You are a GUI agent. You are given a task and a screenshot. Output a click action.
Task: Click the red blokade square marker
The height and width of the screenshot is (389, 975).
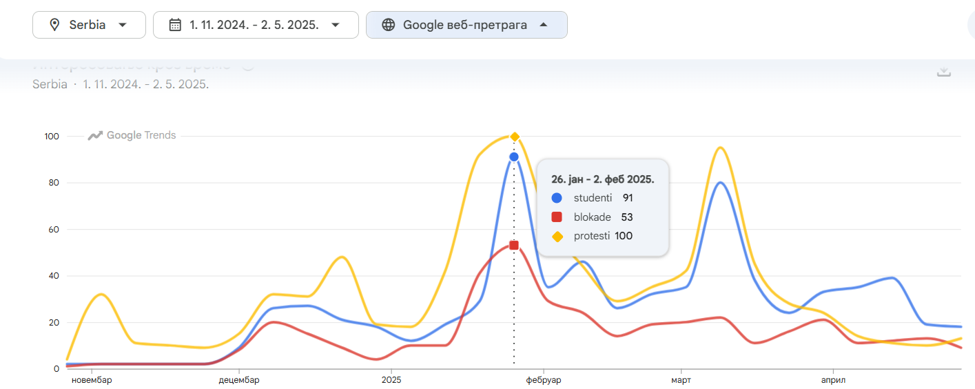514,245
